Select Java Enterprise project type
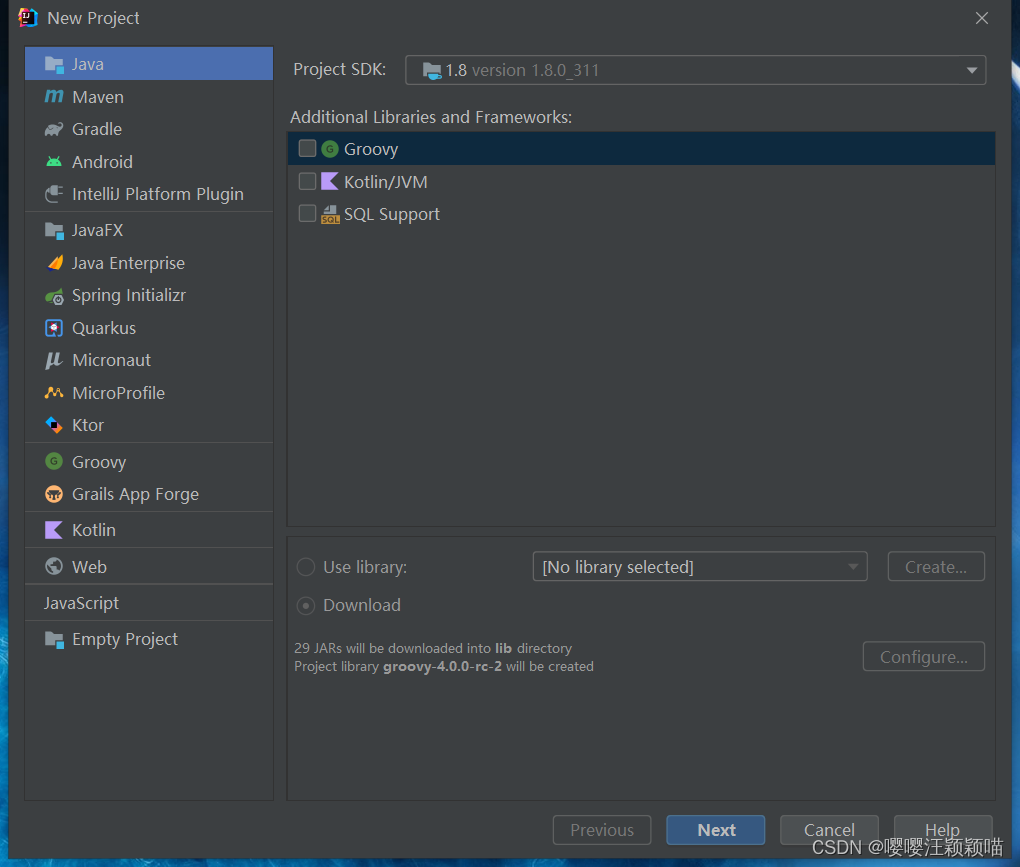Image resolution: width=1020 pixels, height=867 pixels. coord(149,263)
